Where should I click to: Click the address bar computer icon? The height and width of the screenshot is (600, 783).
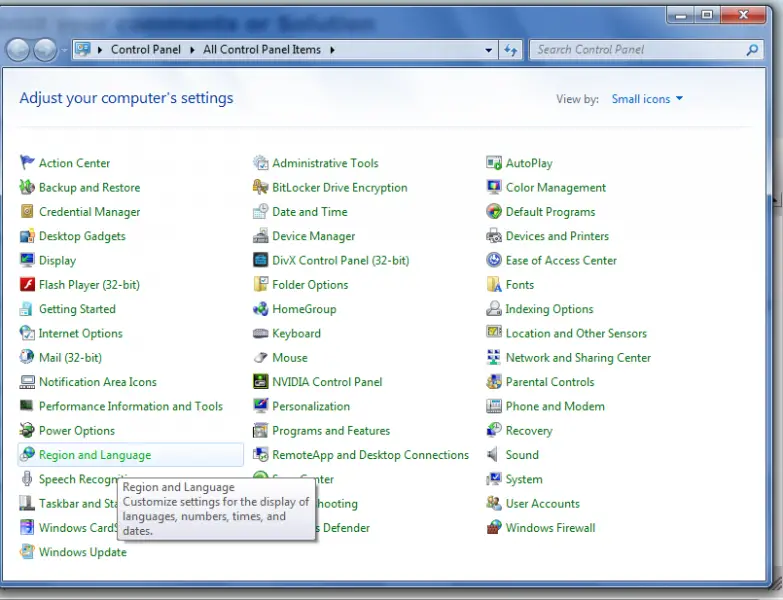coord(83,49)
